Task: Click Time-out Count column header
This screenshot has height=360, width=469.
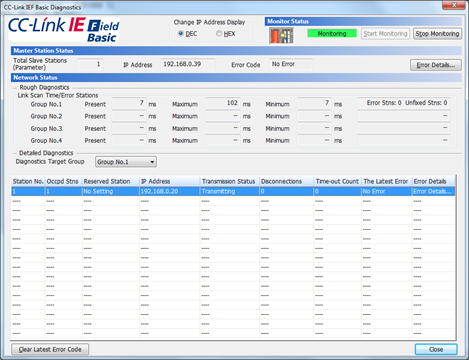Action: coord(337,181)
